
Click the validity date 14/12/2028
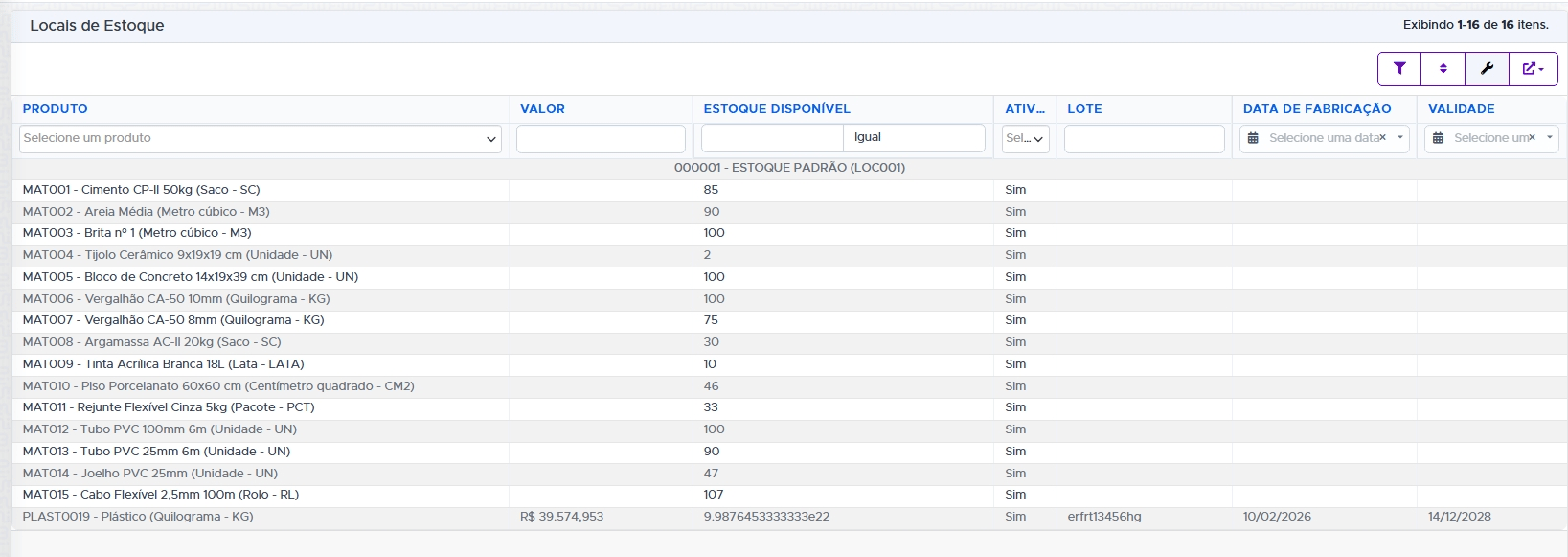coord(1460,517)
